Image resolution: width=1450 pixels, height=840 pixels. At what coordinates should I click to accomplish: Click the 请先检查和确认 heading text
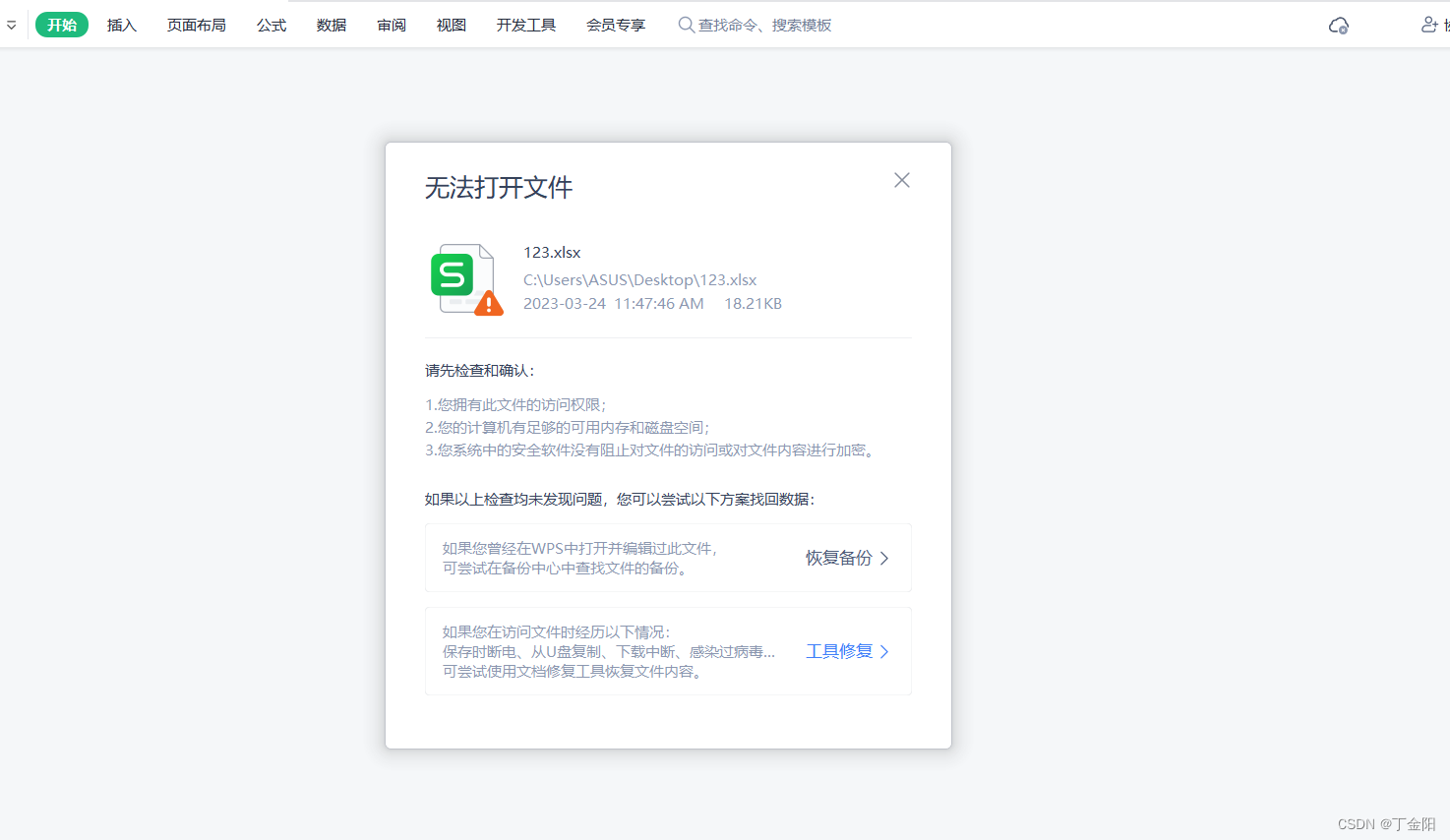[480, 371]
